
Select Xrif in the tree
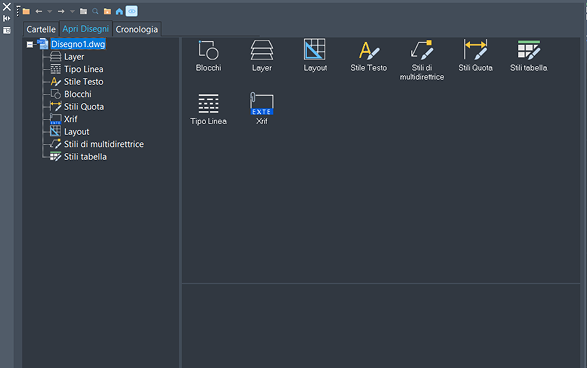[70, 119]
